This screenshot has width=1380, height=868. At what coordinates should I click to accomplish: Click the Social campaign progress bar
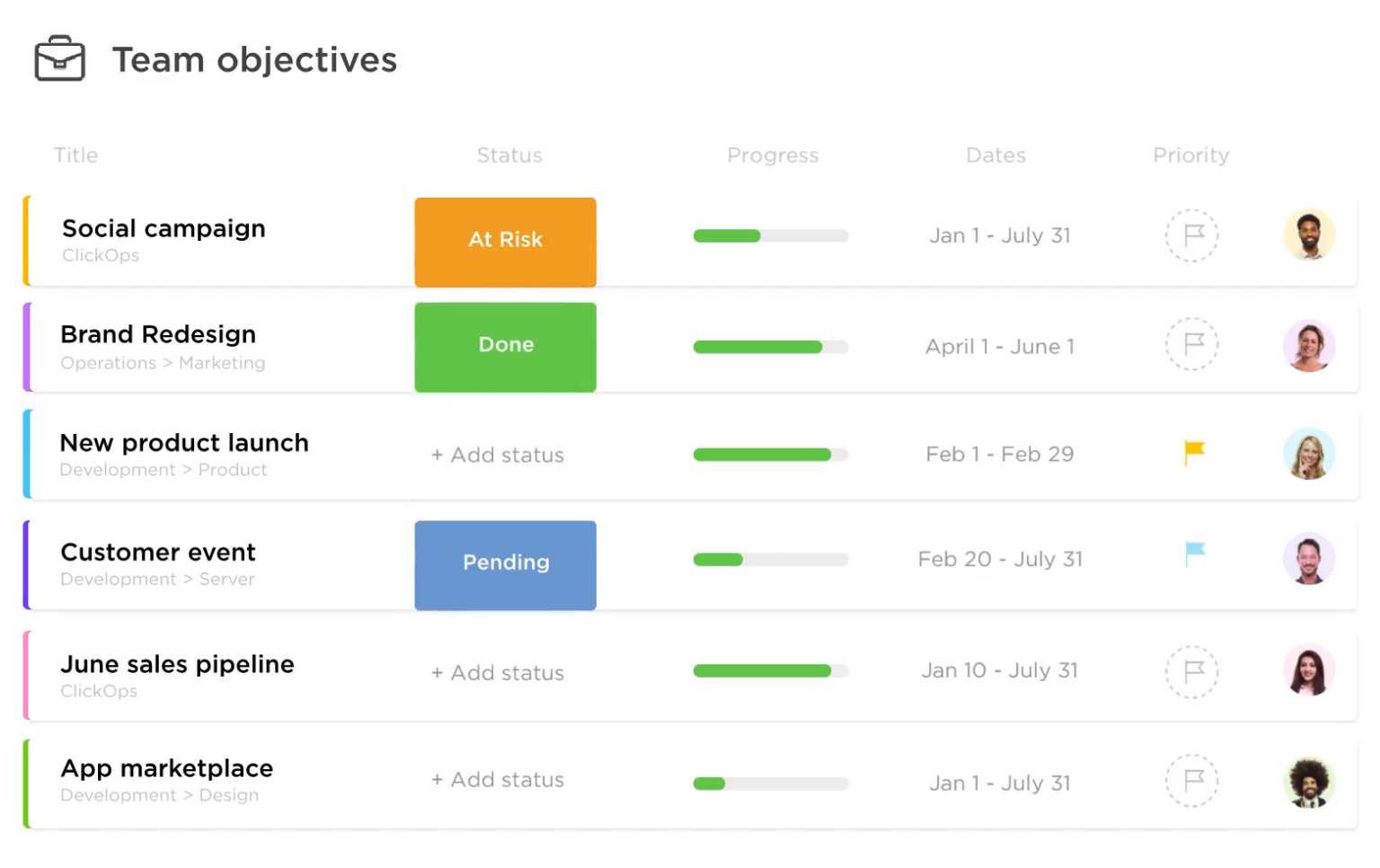770,236
